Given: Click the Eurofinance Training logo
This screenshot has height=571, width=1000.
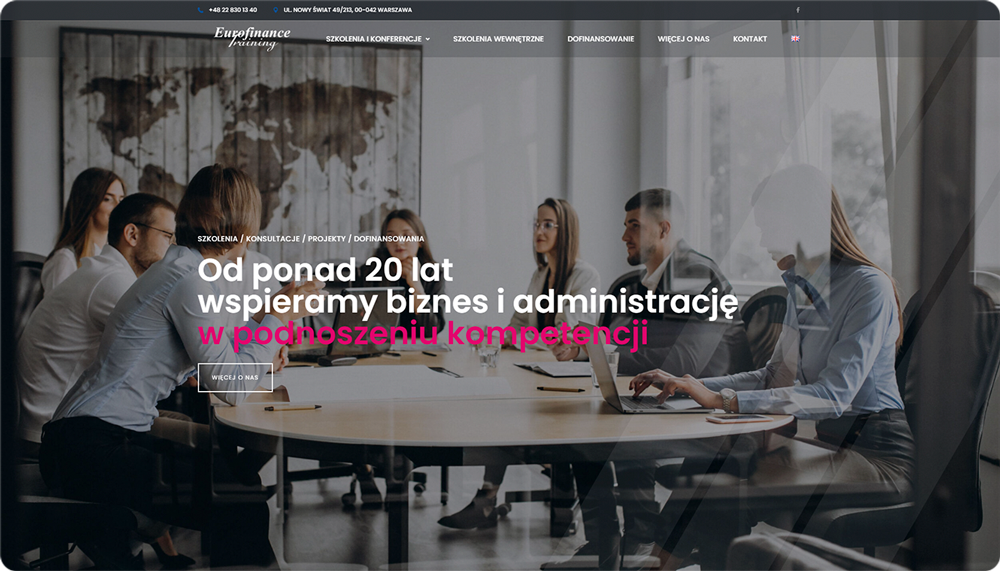Looking at the screenshot, I should click(x=252, y=38).
